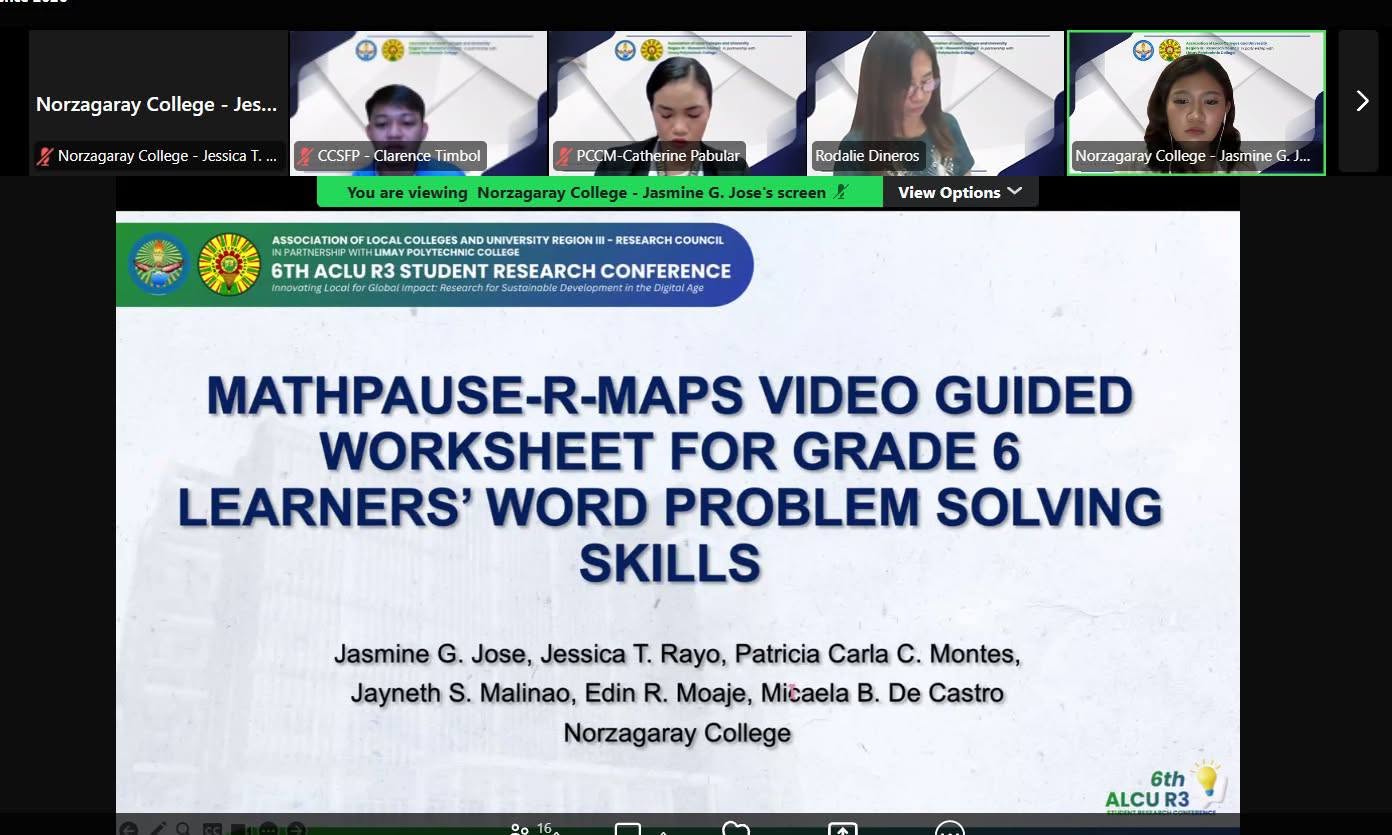This screenshot has height=835, width=1392.
Task: Select Rodalie Dineros video tile
Action: [x=936, y=102]
